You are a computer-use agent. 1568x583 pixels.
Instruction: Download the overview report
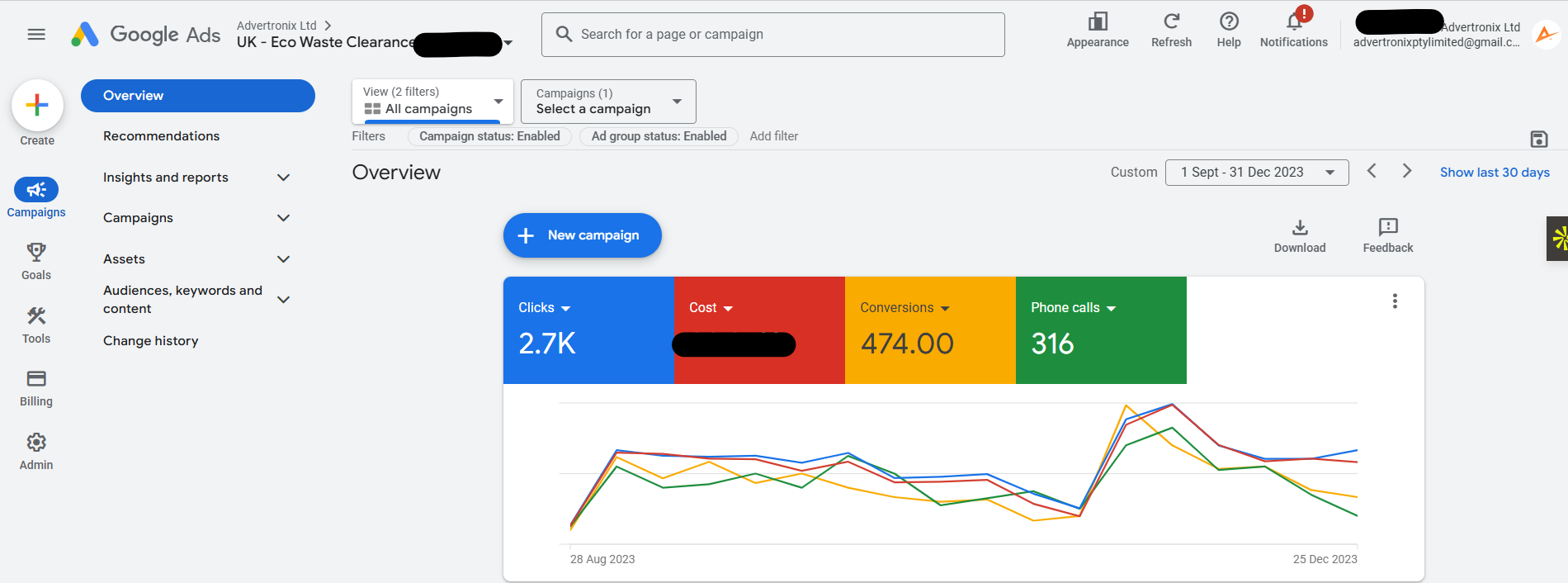(1299, 228)
